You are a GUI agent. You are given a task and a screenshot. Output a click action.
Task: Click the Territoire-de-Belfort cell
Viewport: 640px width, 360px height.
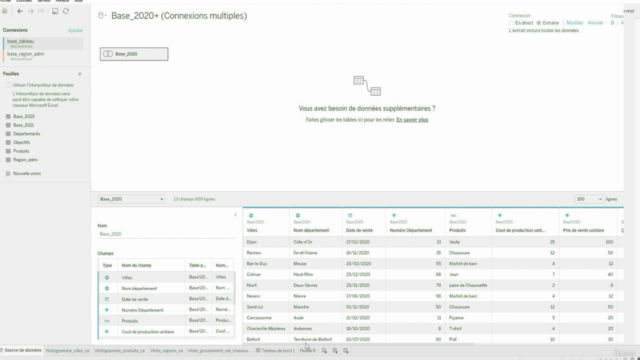(x=316, y=339)
